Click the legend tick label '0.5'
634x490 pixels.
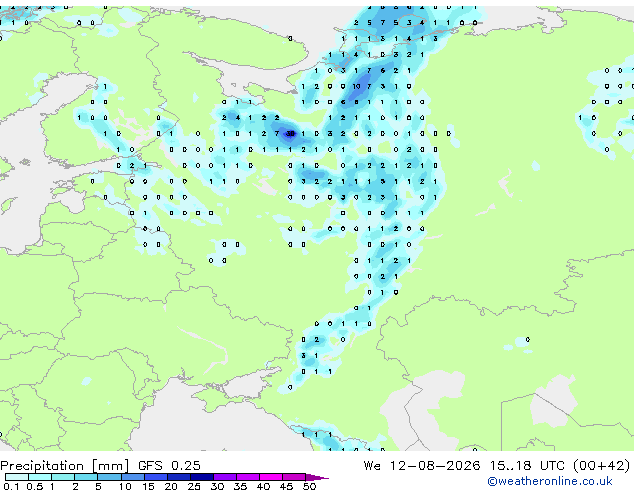(x=34, y=486)
